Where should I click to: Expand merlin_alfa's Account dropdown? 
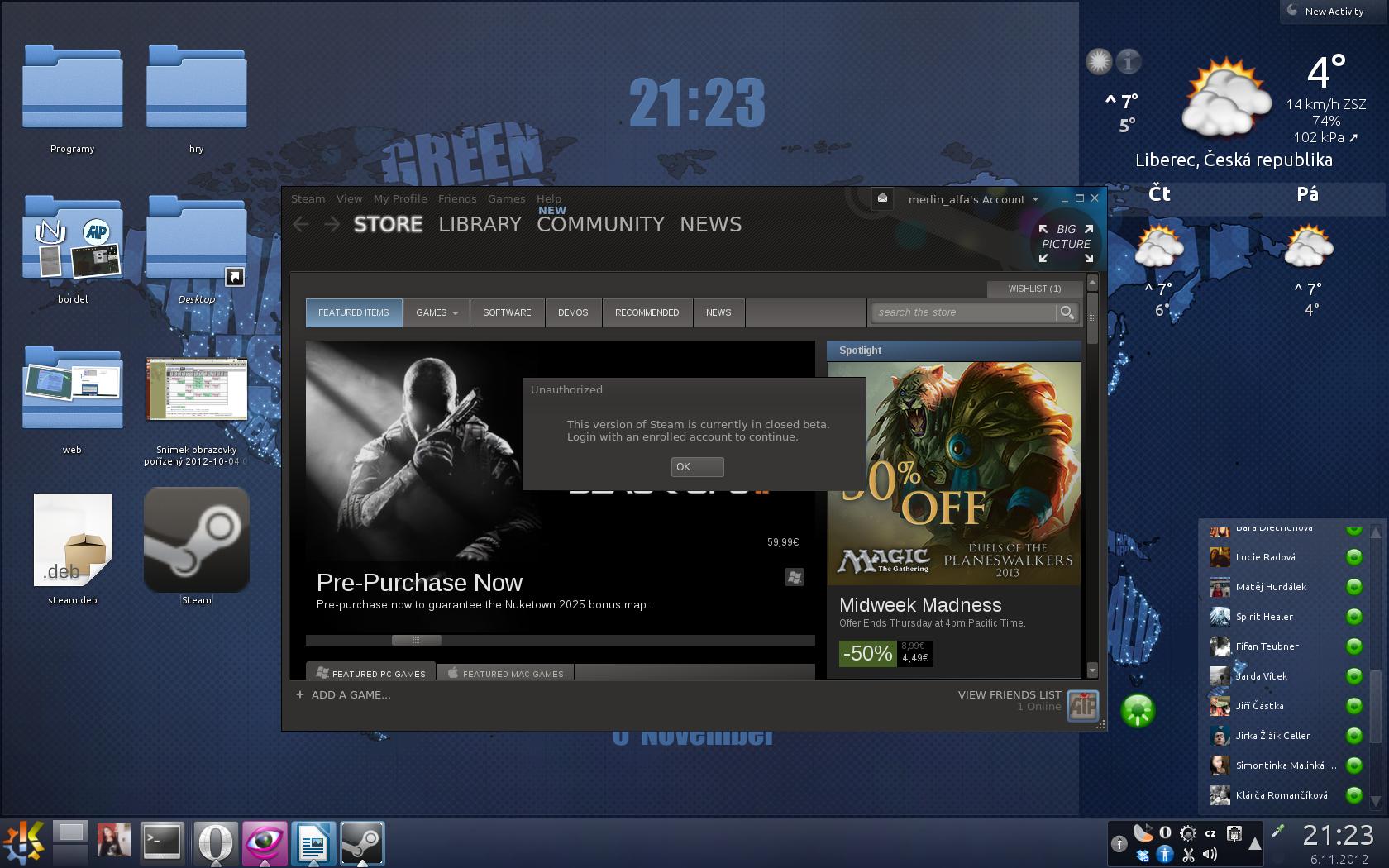point(973,199)
